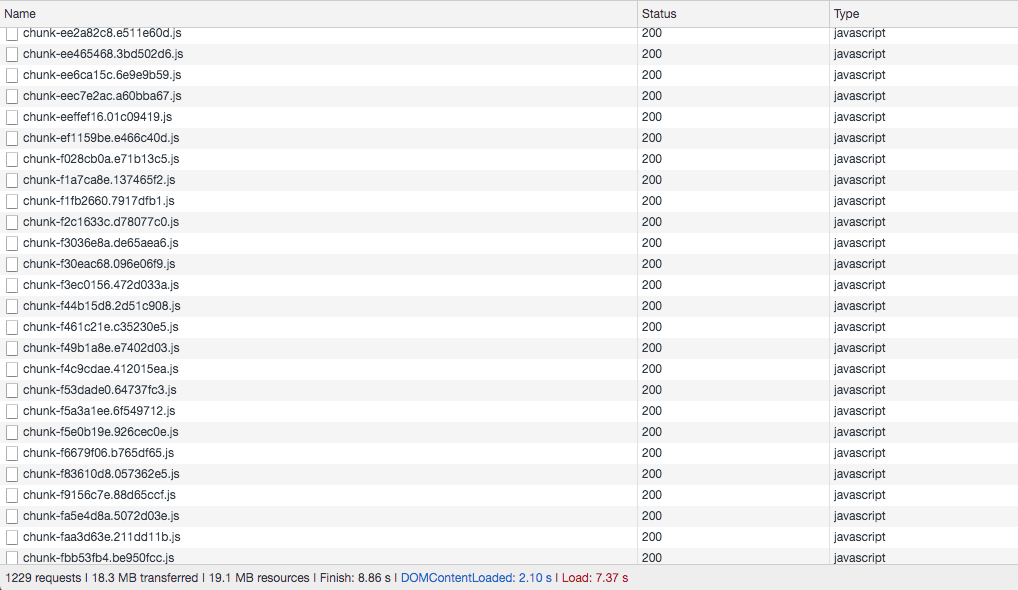The image size is (1018, 590).
Task: Select request chunk-f461c21e.c35230e5.js
Action: click(x=509, y=327)
